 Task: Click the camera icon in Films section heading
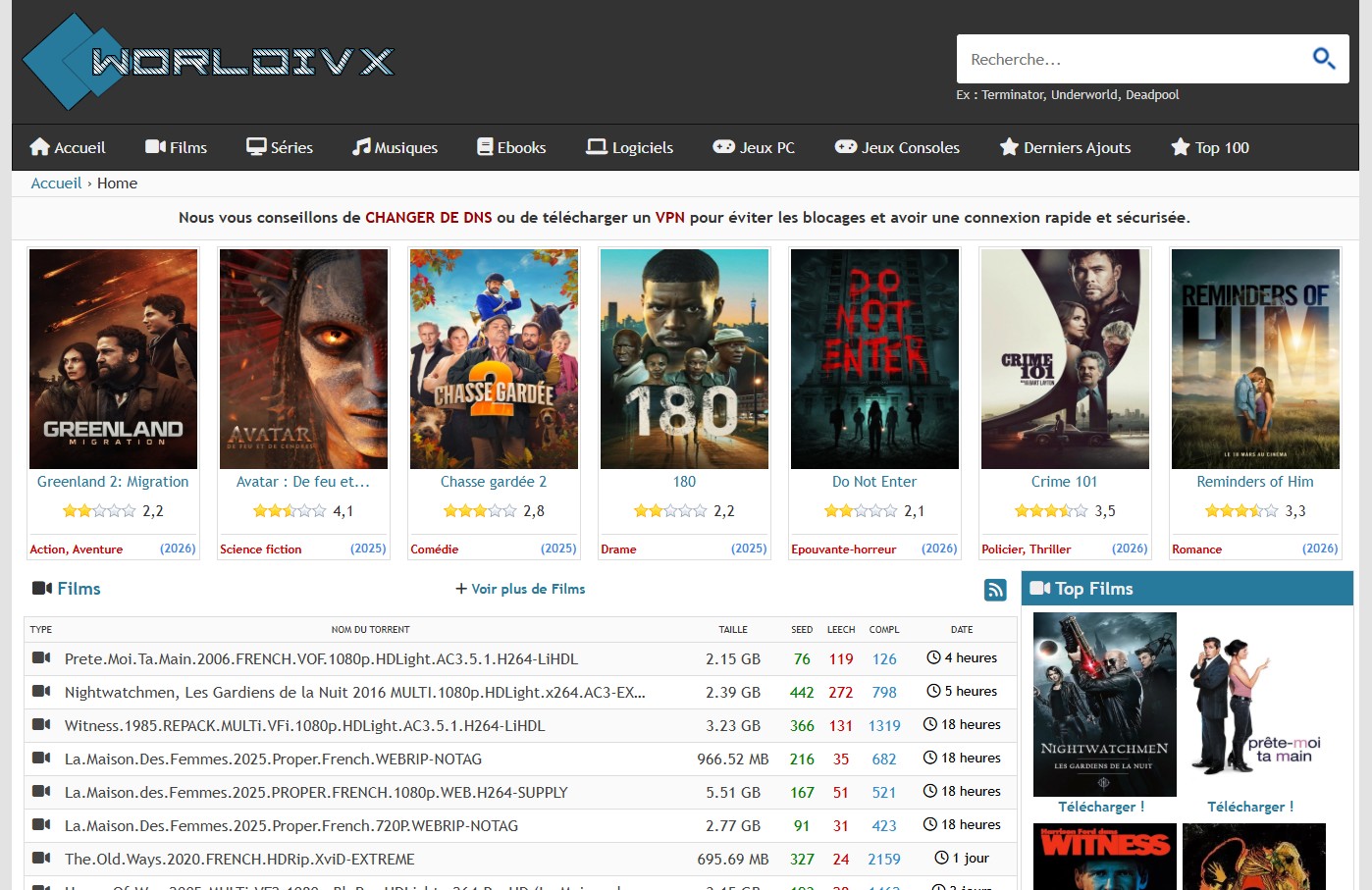point(42,588)
